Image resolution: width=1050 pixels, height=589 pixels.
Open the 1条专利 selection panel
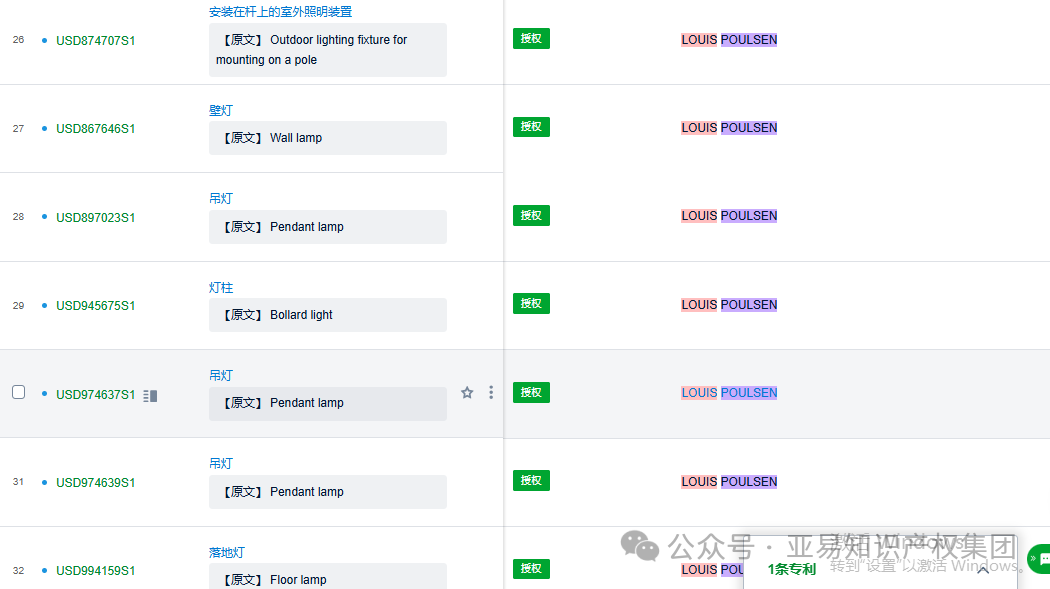click(792, 569)
